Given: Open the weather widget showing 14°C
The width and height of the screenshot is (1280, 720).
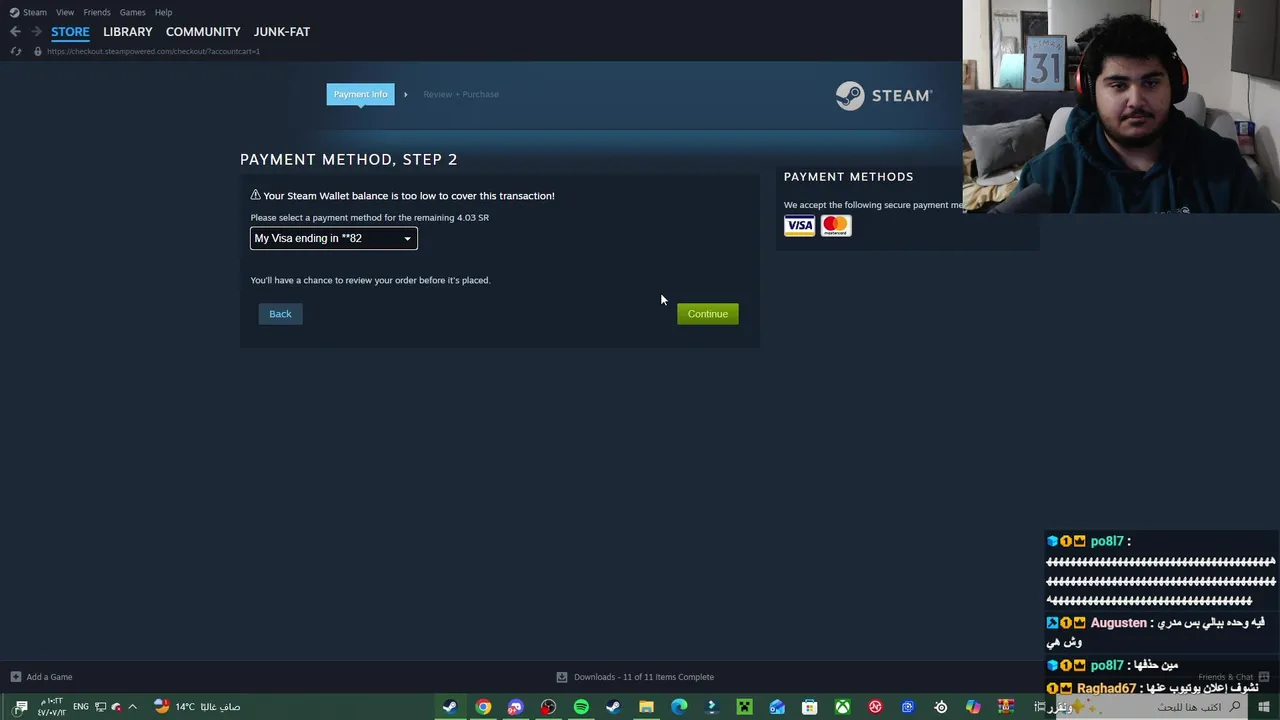Looking at the screenshot, I should point(197,707).
